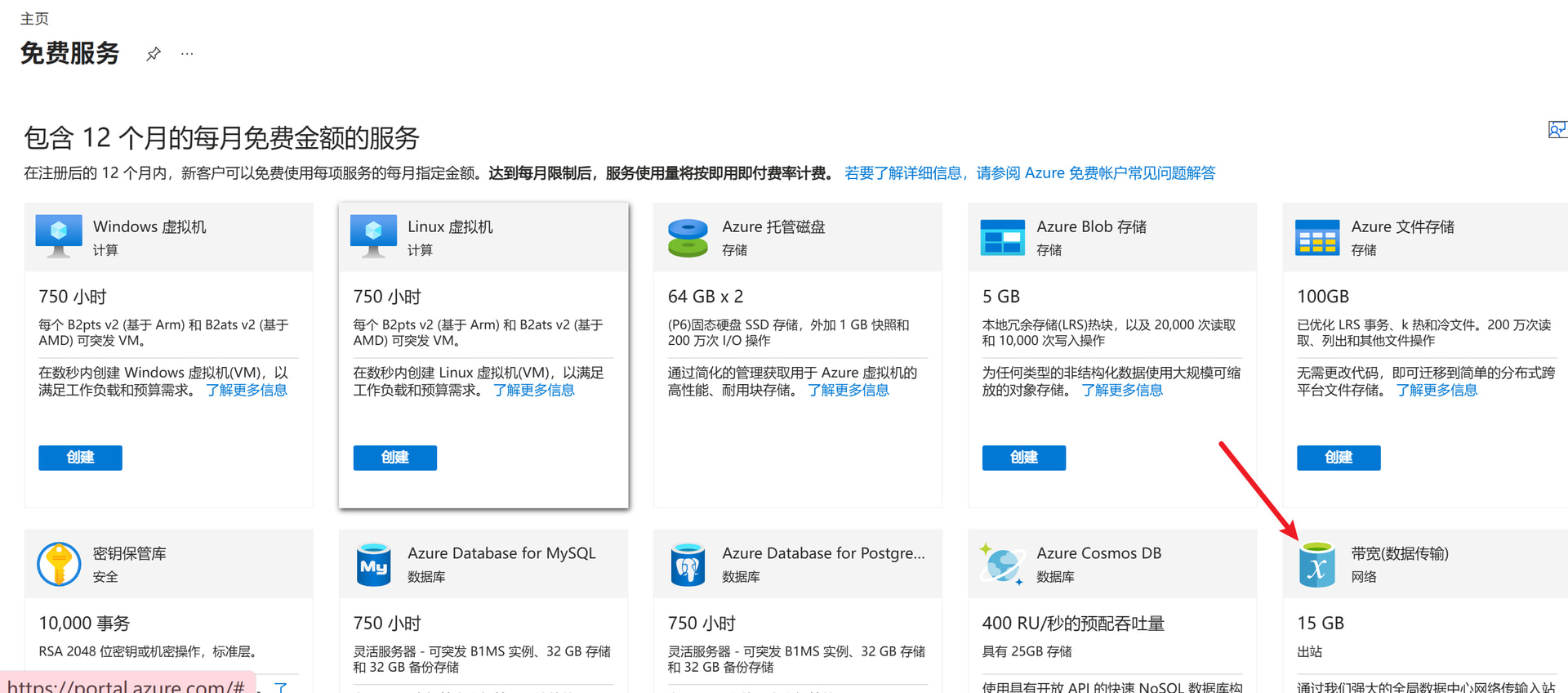
Task: Click 创建 on the Windows 虚拟机 card
Action: coord(80,458)
